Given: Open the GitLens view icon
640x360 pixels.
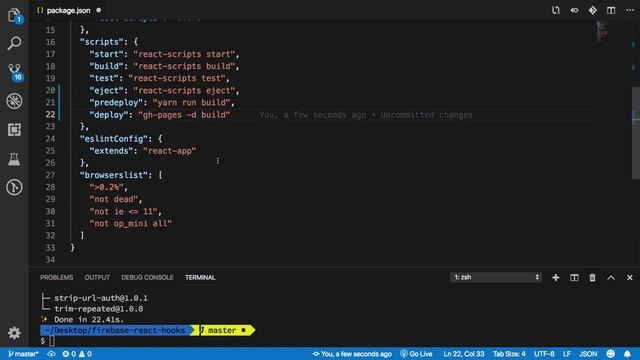Looking at the screenshot, I should point(14,187).
